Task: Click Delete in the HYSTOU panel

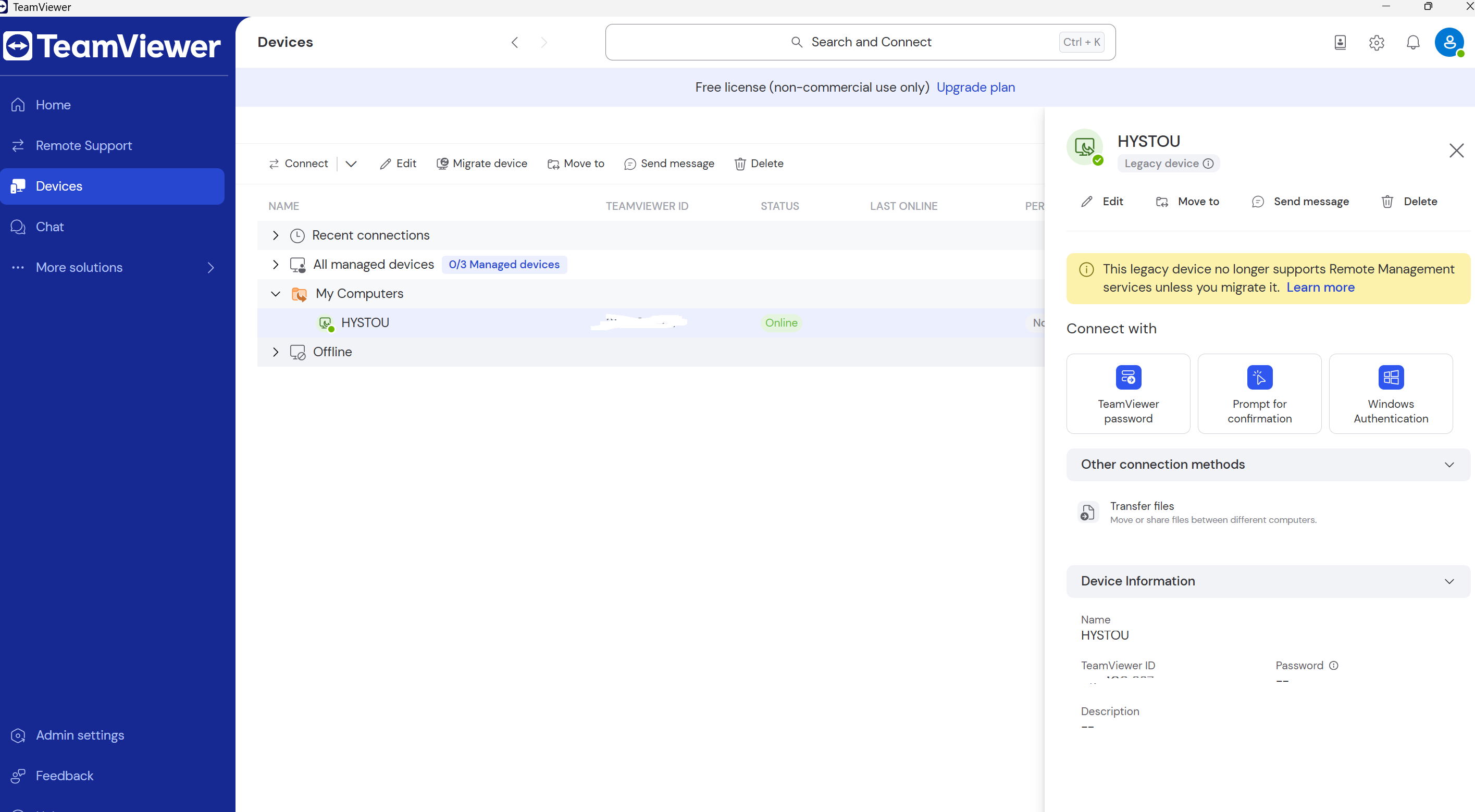Action: coord(1409,202)
